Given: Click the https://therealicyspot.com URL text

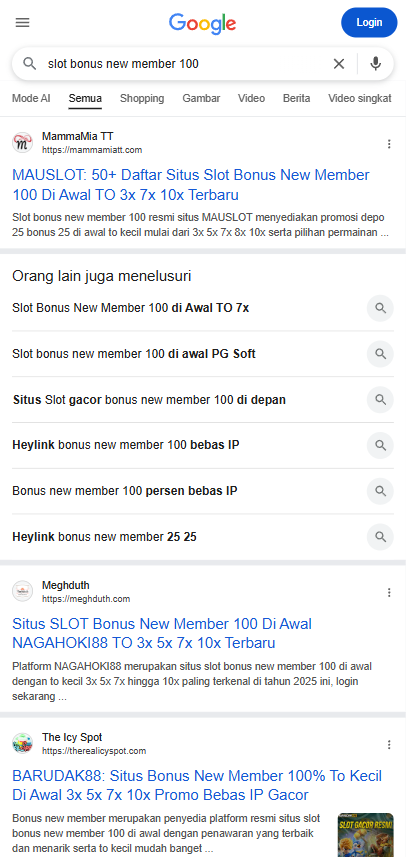Looking at the screenshot, I should point(94,751).
